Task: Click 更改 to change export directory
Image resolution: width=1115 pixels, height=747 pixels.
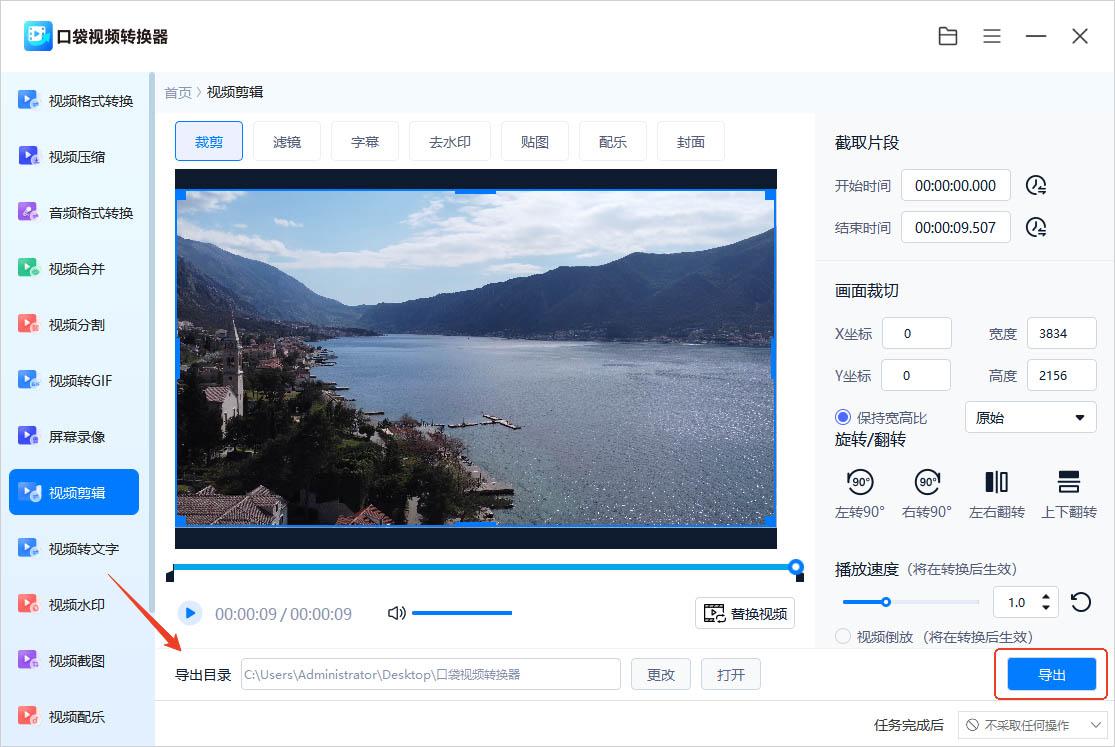Action: tap(661, 674)
